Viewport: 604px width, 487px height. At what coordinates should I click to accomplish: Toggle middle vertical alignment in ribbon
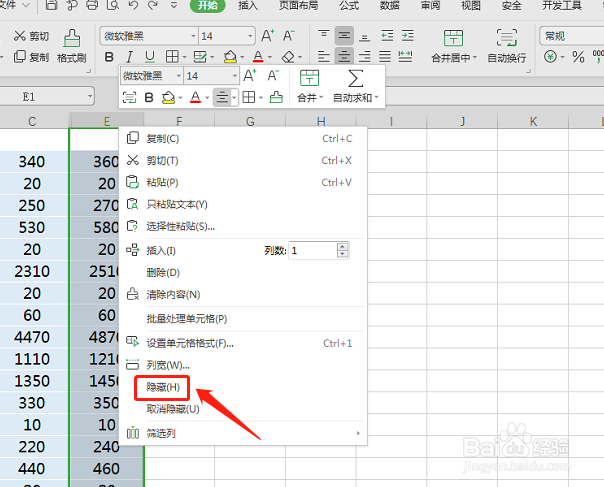pos(344,35)
